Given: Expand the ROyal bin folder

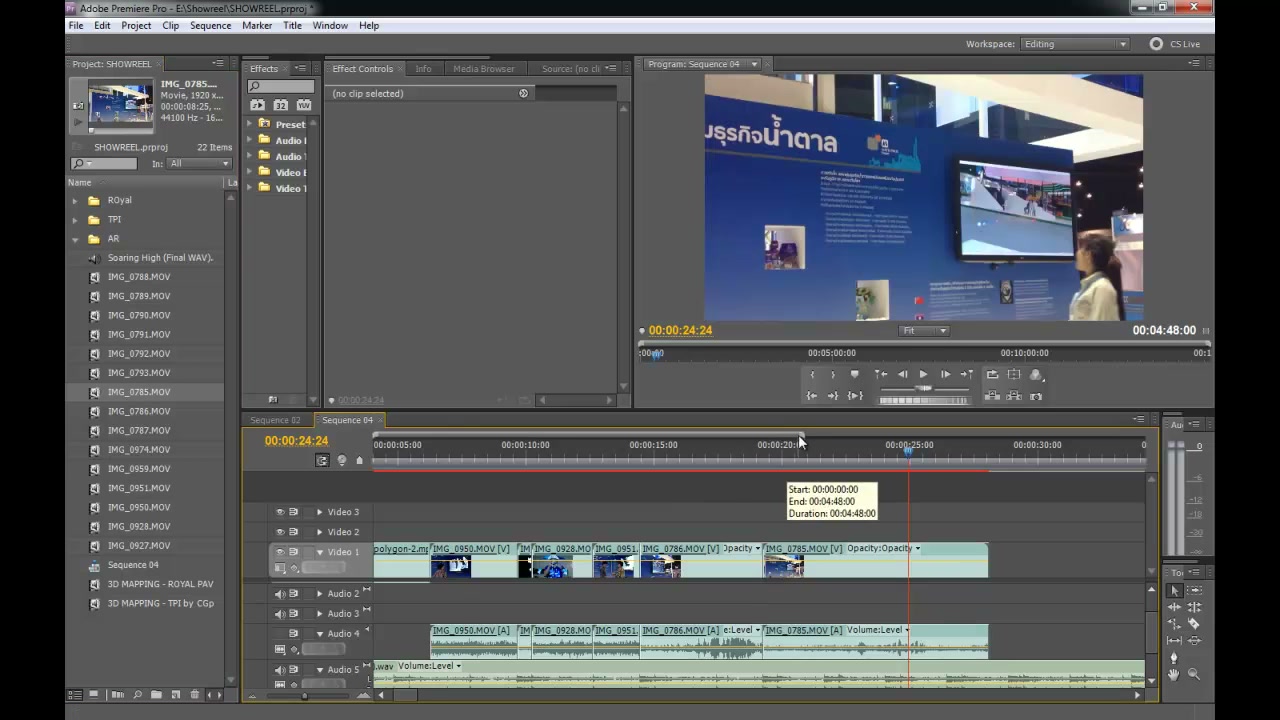Looking at the screenshot, I should click(x=74, y=200).
